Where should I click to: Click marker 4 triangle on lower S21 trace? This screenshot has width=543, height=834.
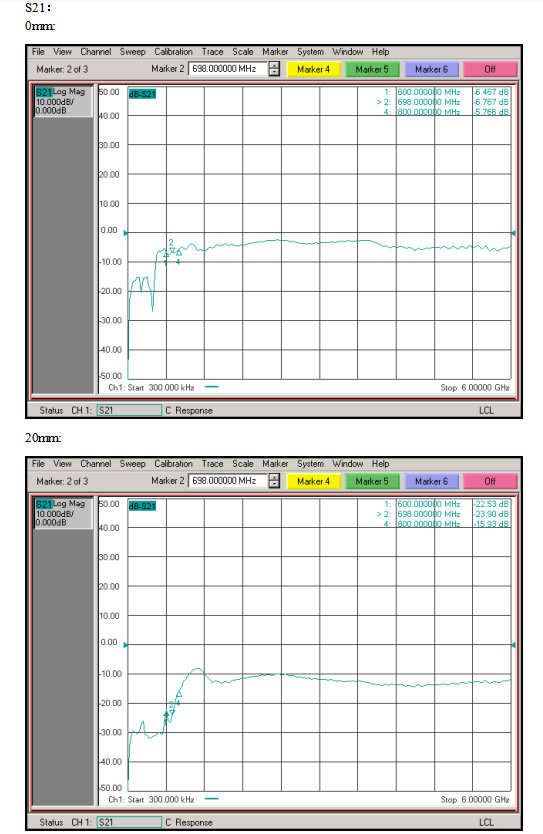179,694
